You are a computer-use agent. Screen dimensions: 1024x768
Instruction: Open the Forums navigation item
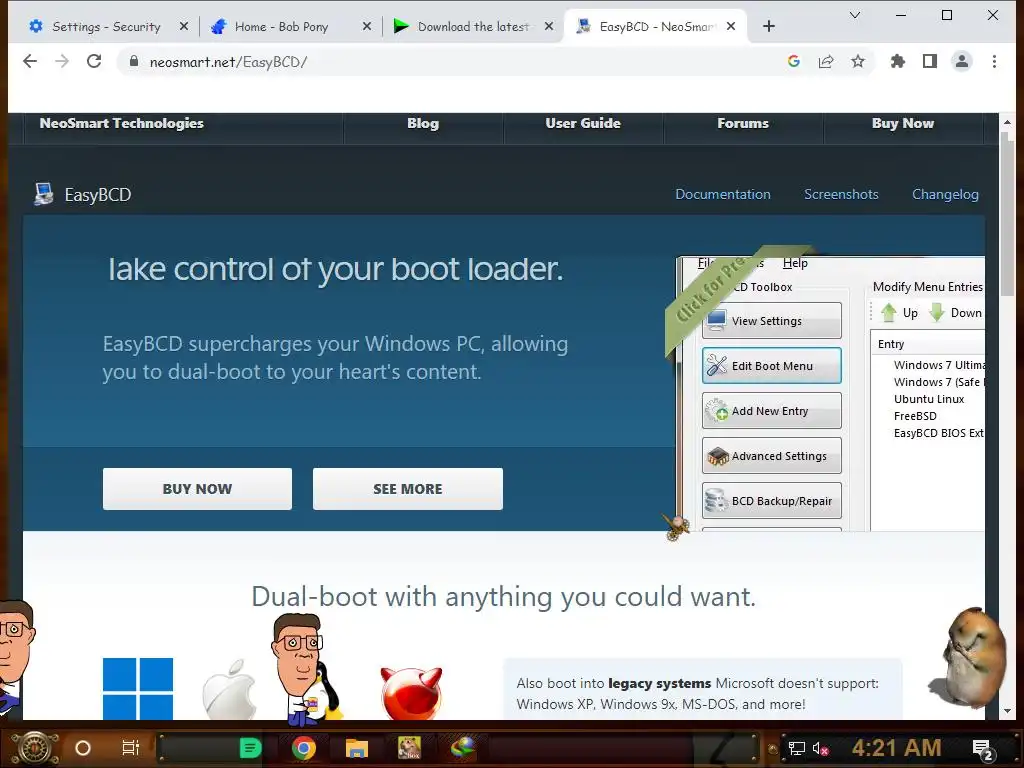coord(743,123)
